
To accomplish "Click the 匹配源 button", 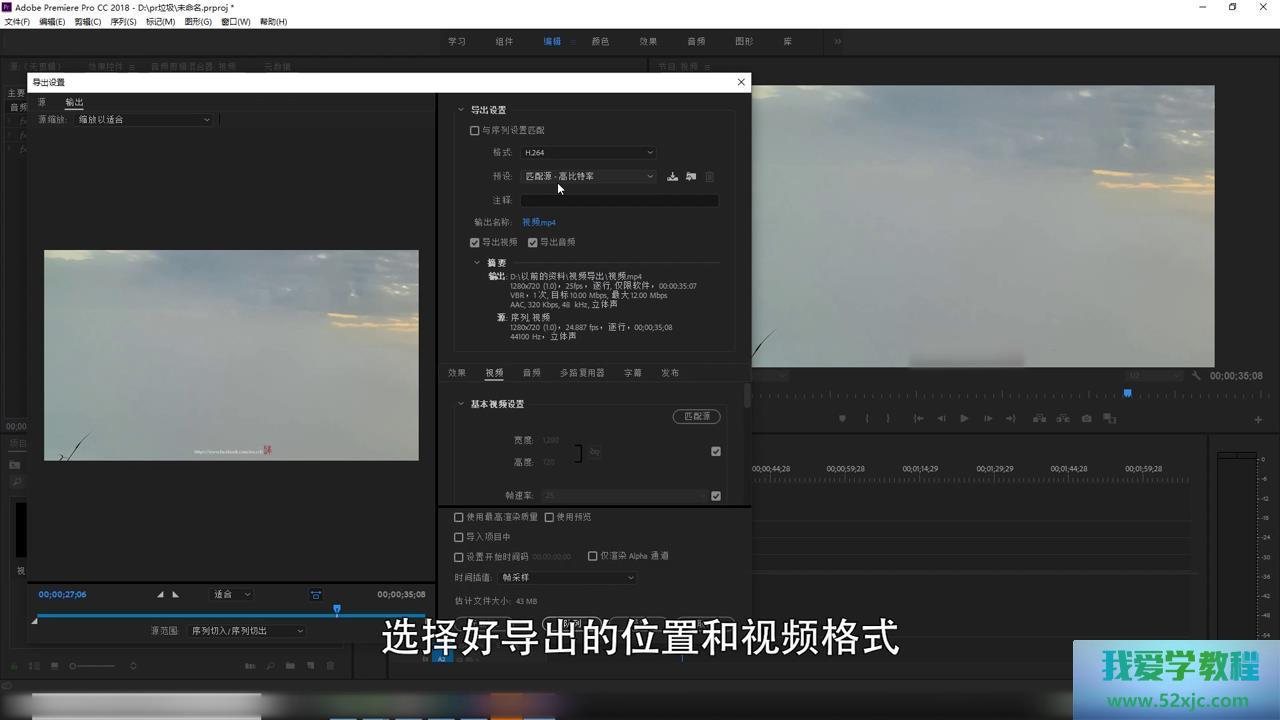I will click(696, 416).
